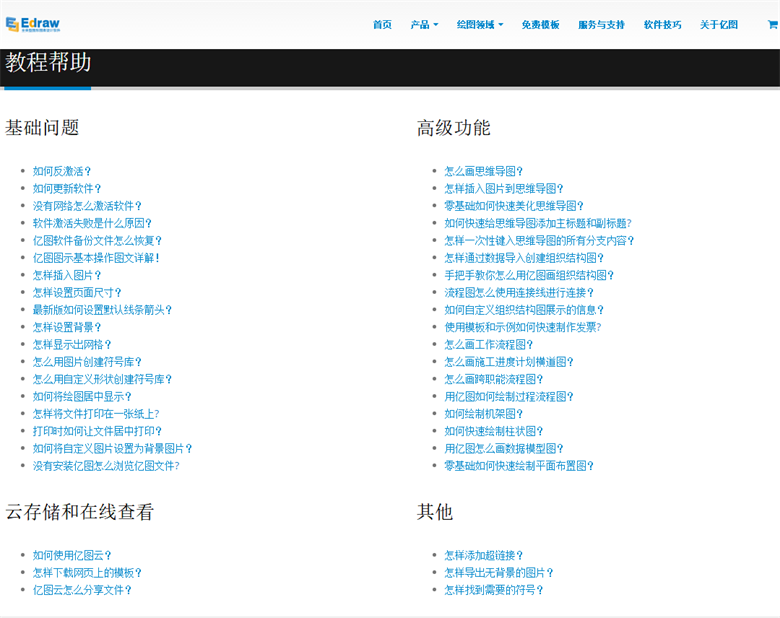Viewport: 780px width, 618px height.
Task: Open the link 最新版如何设置默认线条箭头？
Action: (102, 310)
